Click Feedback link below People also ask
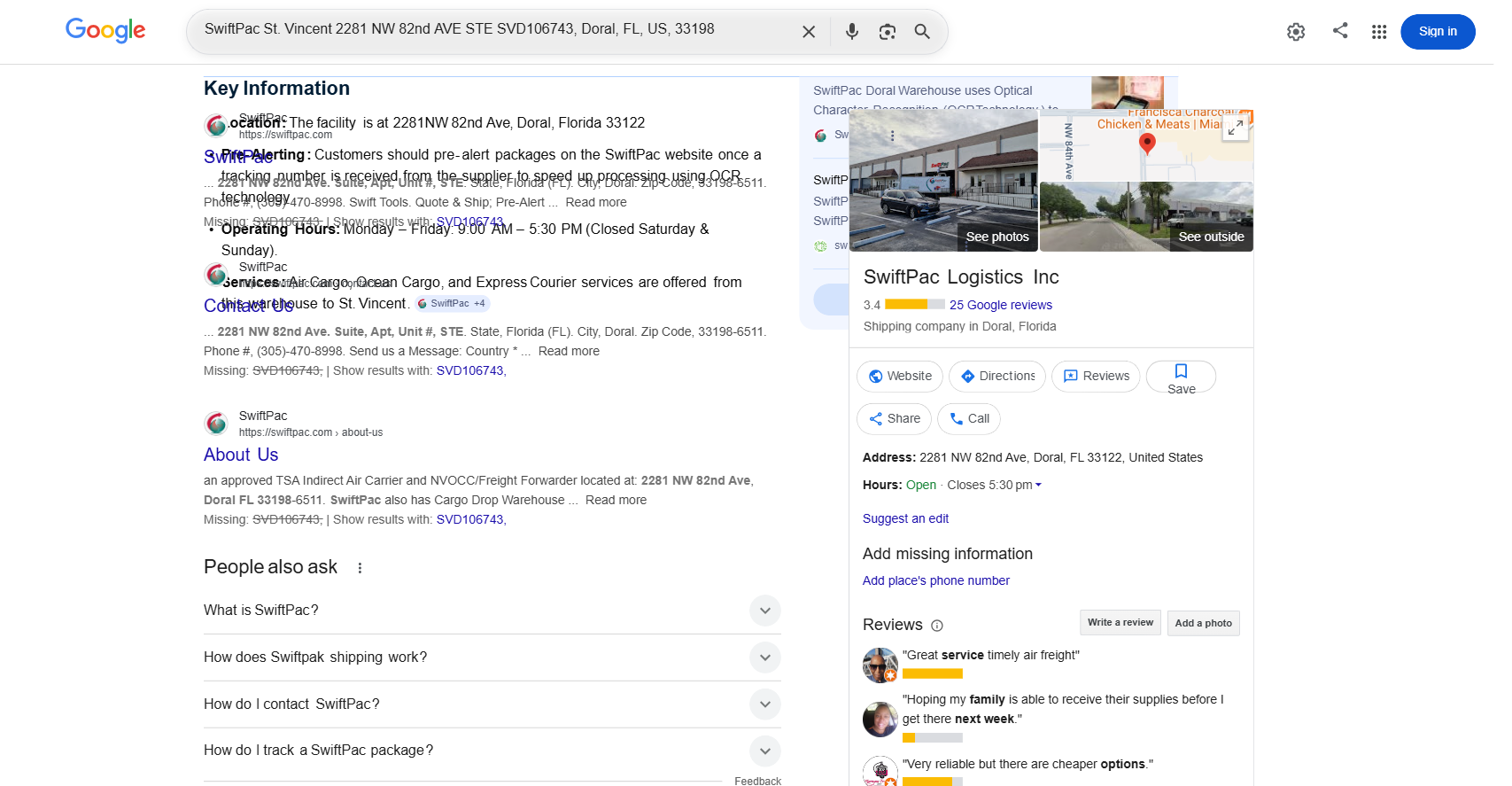The width and height of the screenshot is (1512, 786). coord(757,781)
